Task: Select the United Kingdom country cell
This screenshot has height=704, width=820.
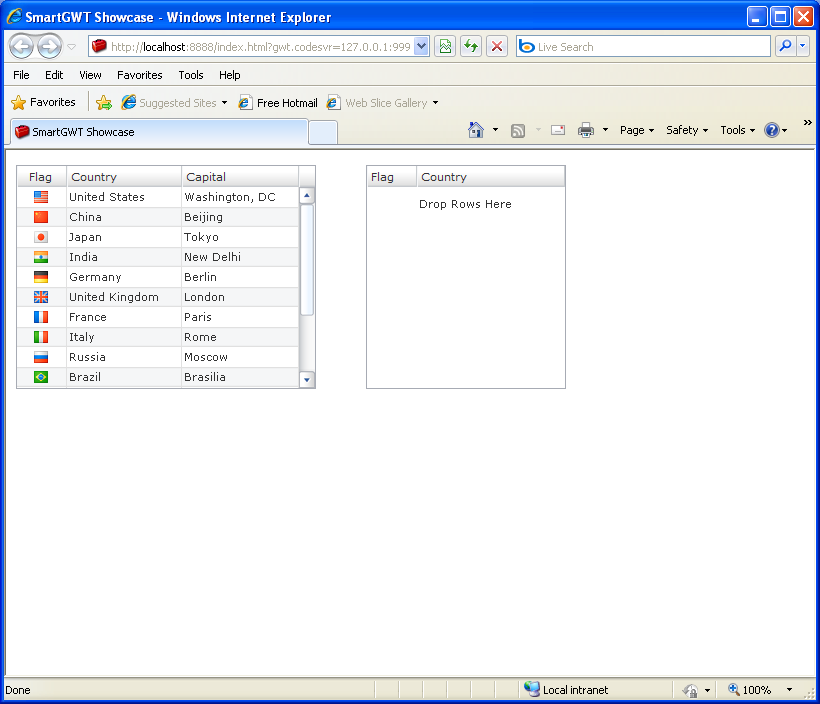Action: (124, 297)
